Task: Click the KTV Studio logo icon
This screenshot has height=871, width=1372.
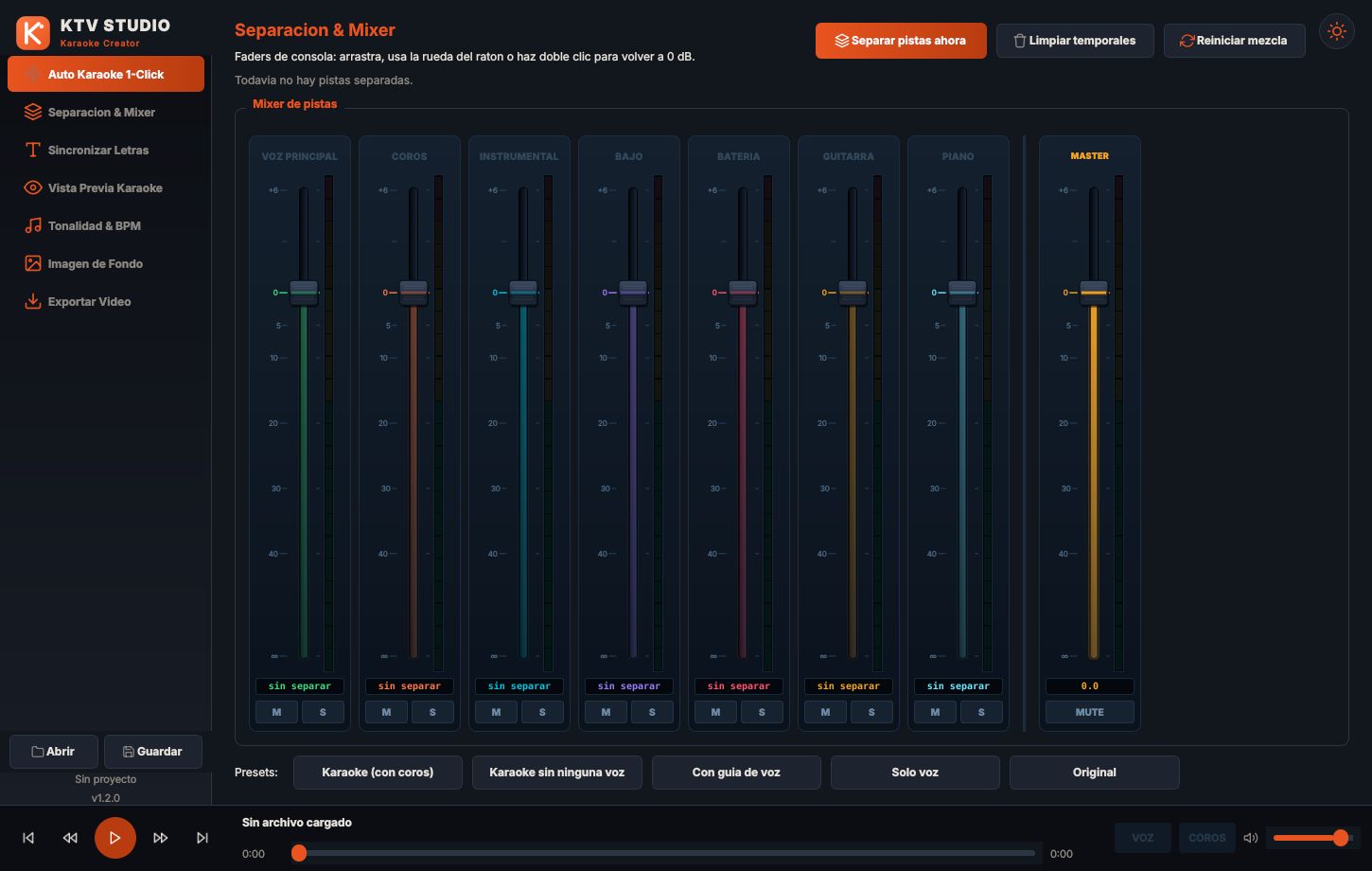Action: click(33, 33)
